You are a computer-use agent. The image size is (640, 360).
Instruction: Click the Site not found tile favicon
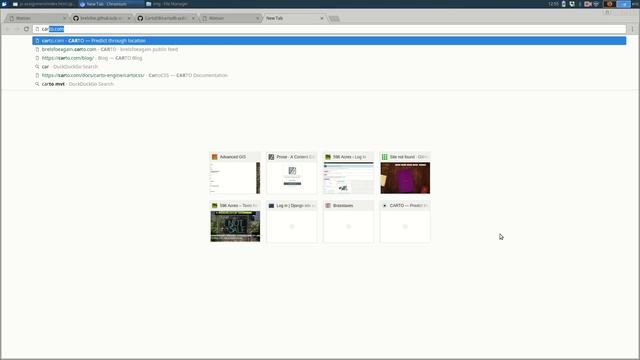[x=384, y=157]
